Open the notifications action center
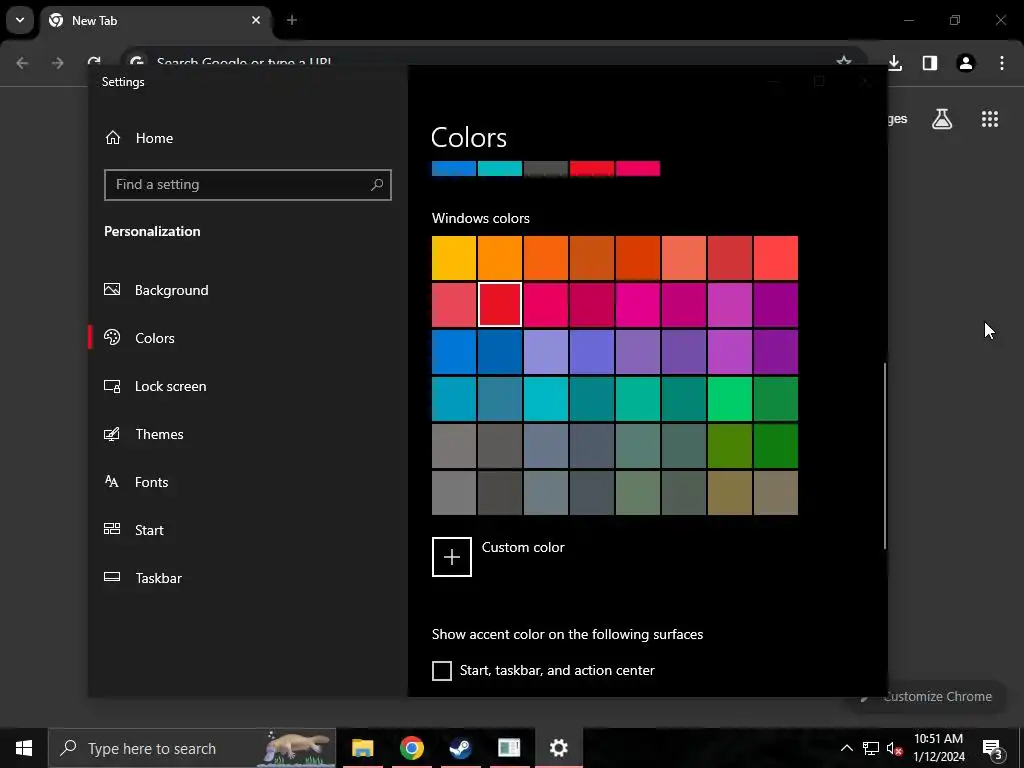The image size is (1024, 768). (x=992, y=748)
